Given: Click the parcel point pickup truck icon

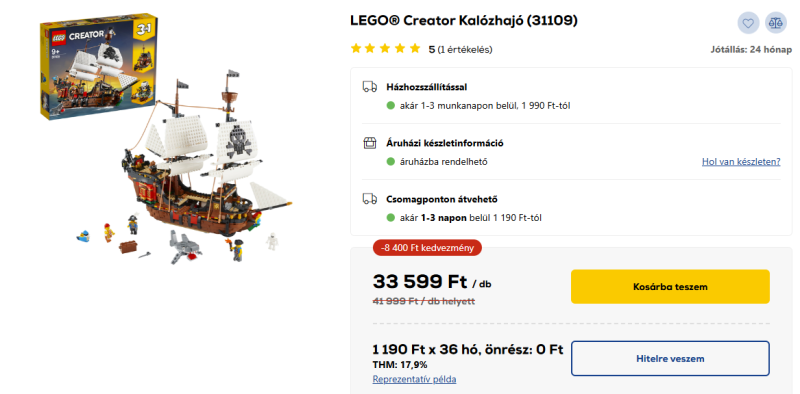Looking at the screenshot, I should coord(370,199).
